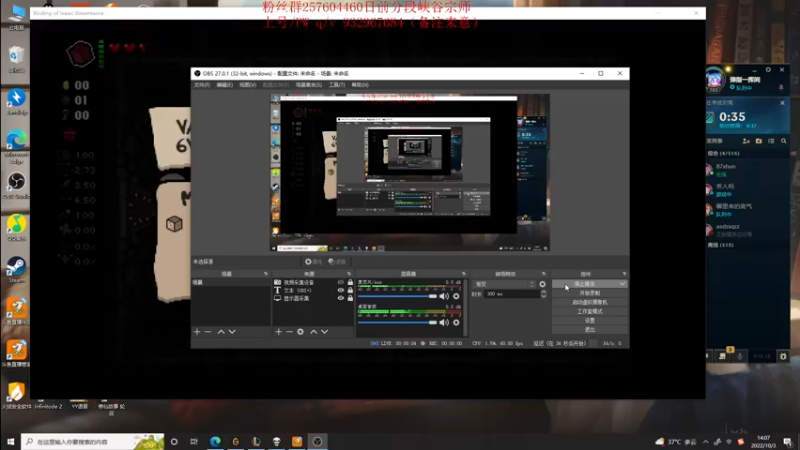Image resolution: width=800 pixels, height=450 pixels.
Task: Move scene down in the Scenes list
Action: point(232,332)
